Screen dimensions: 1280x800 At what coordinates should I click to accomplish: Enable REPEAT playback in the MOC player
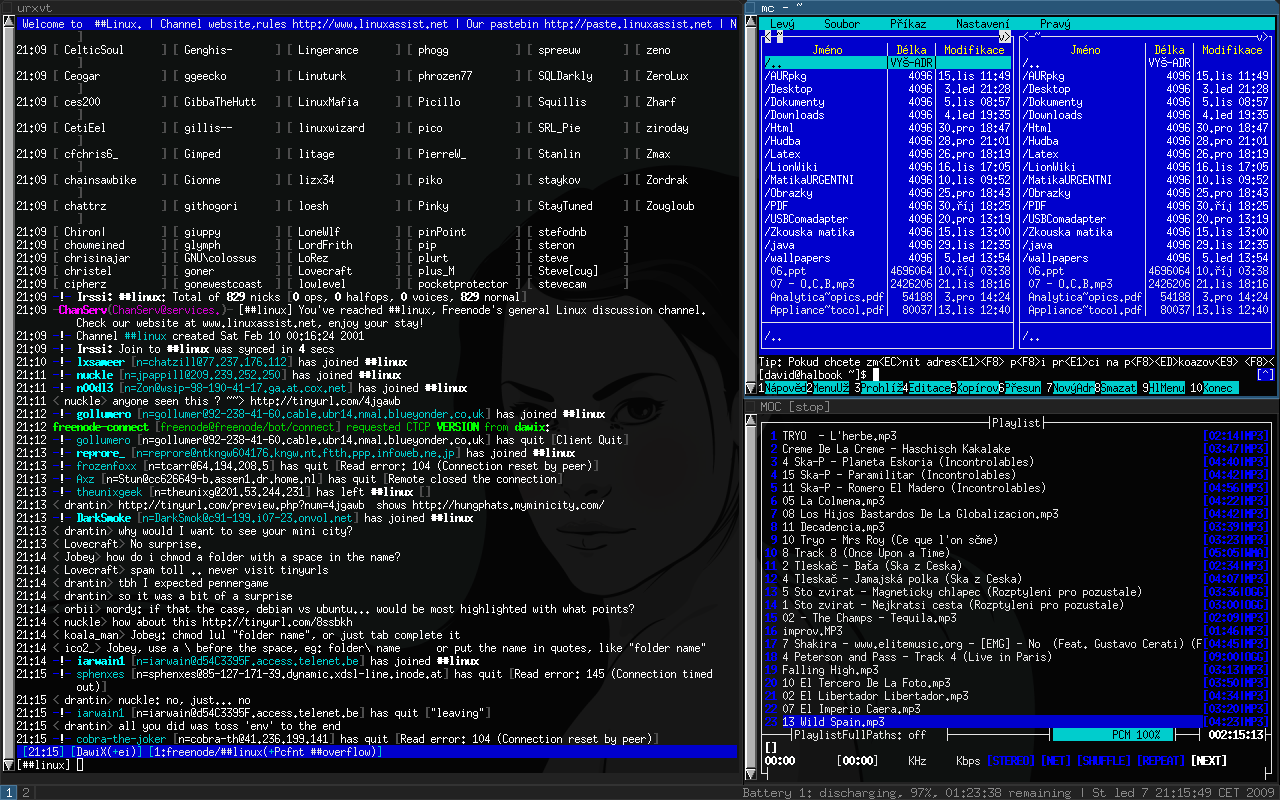[1161, 760]
